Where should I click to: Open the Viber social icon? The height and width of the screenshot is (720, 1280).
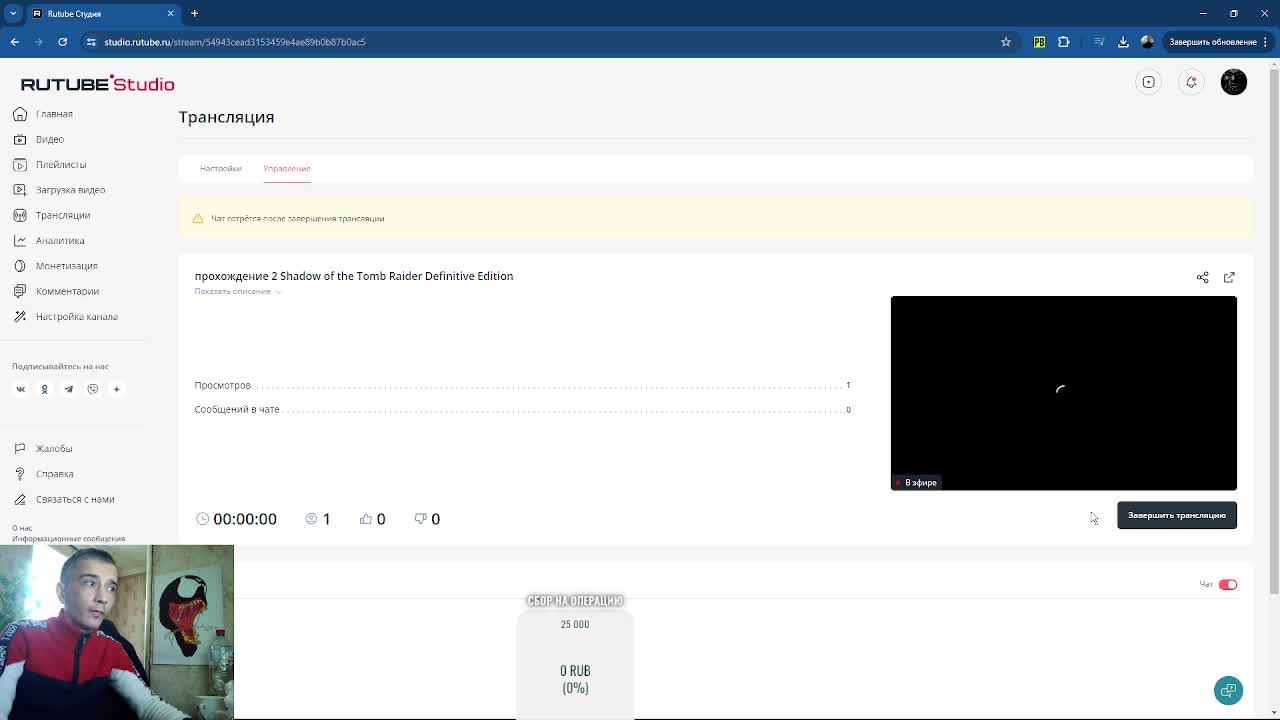pos(92,389)
